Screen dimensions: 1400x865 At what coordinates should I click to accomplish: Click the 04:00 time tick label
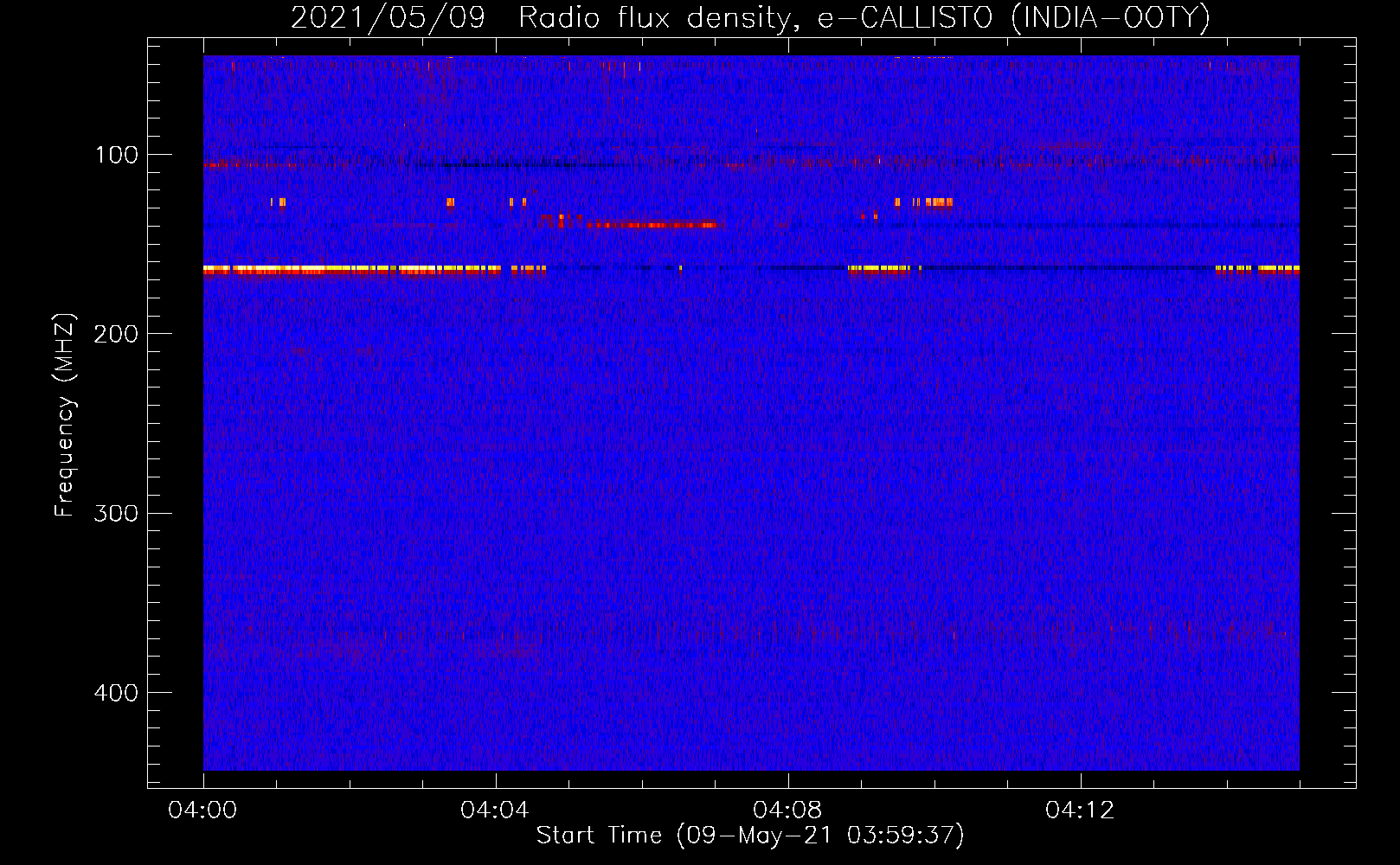(202, 811)
